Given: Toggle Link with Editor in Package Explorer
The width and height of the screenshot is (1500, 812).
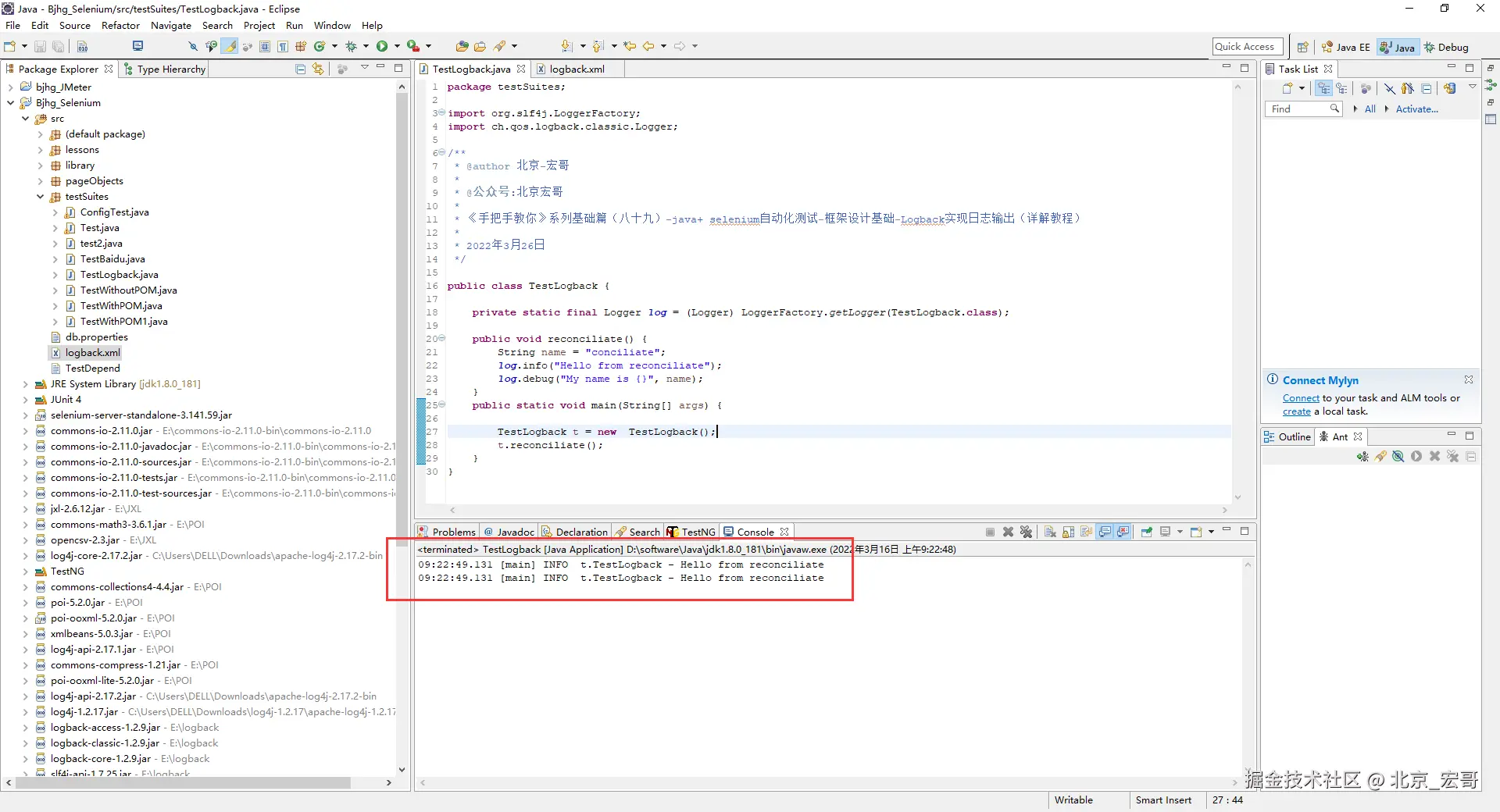Looking at the screenshot, I should [x=318, y=69].
